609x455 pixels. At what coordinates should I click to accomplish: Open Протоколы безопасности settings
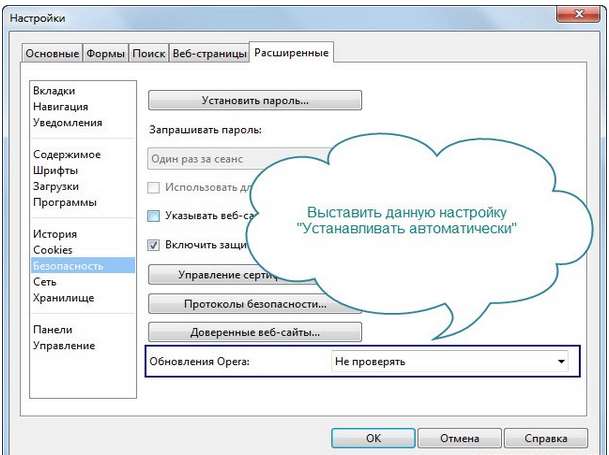point(254,303)
